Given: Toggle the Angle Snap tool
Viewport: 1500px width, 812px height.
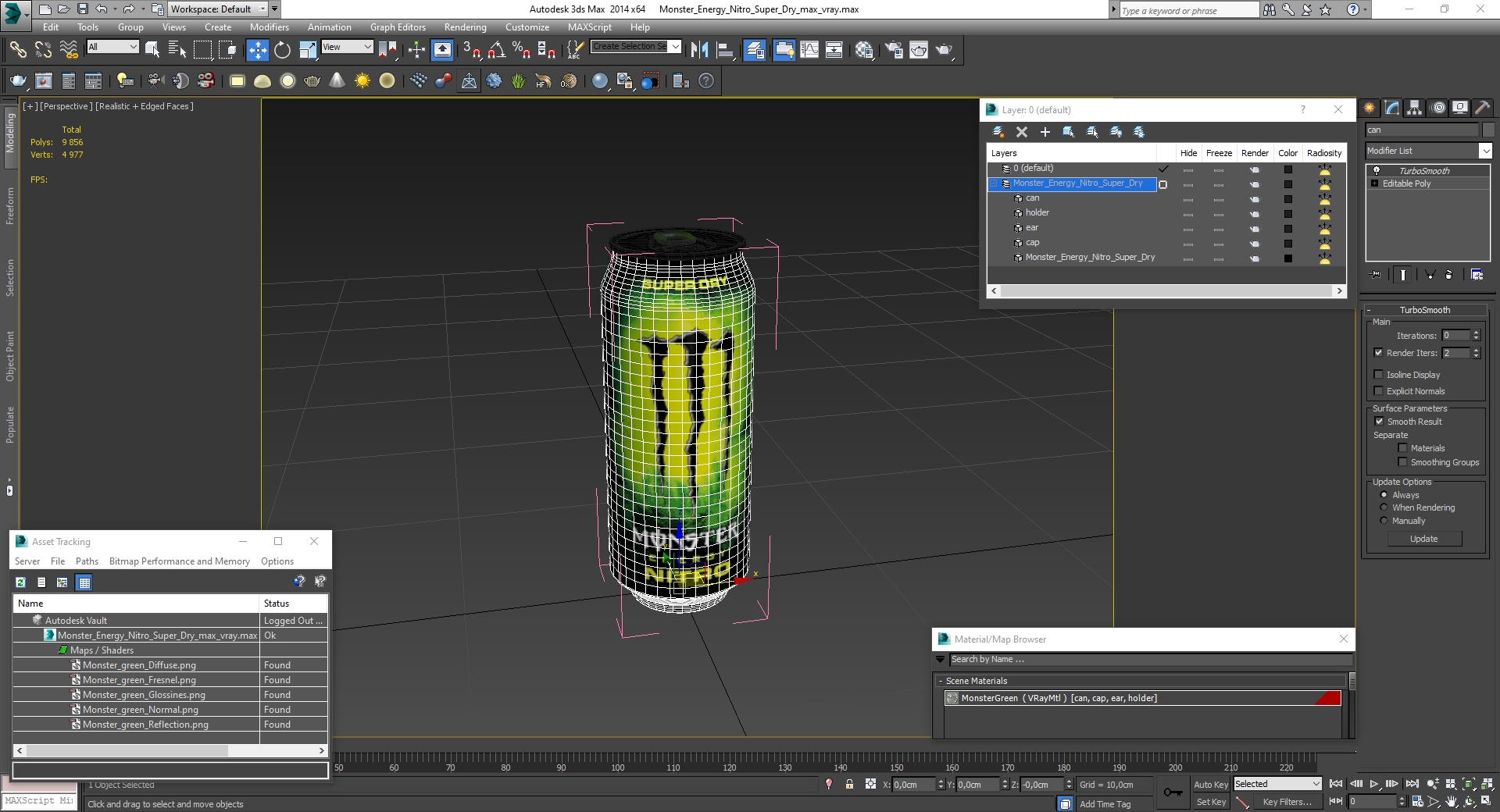Looking at the screenshot, I should (x=496, y=50).
